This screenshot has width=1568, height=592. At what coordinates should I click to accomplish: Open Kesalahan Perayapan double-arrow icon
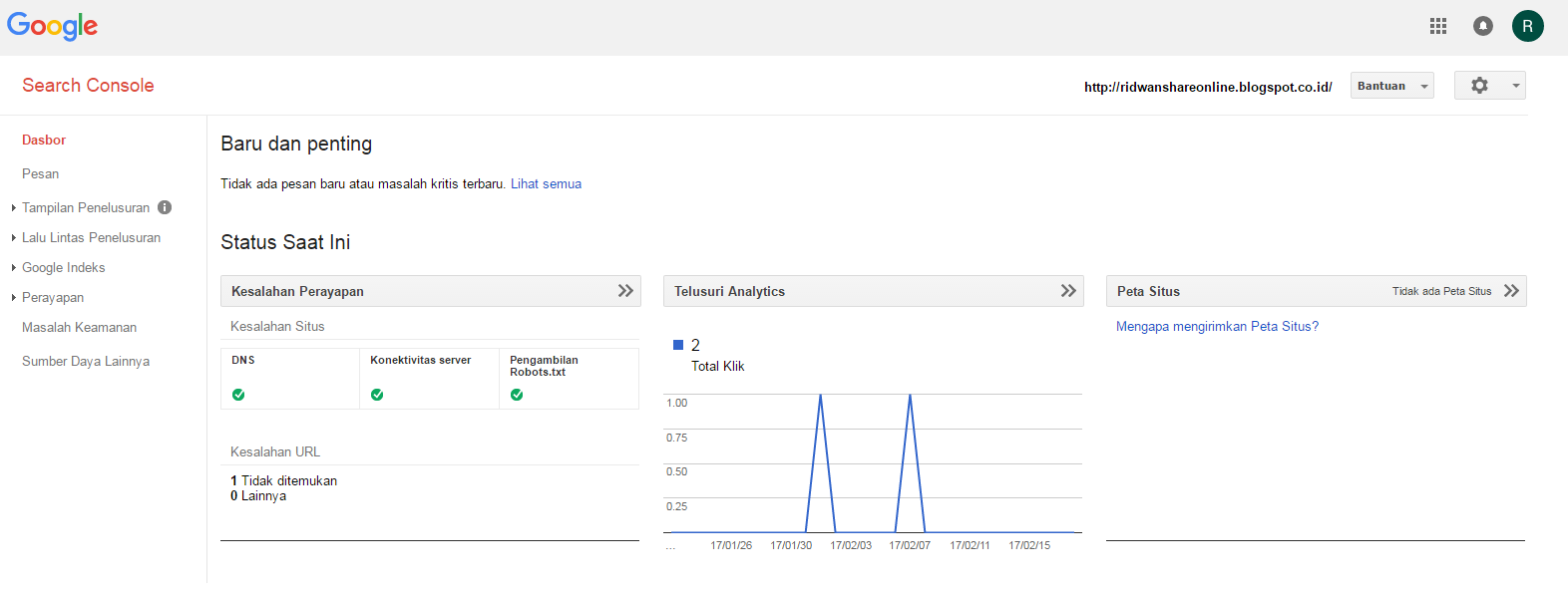(625, 291)
